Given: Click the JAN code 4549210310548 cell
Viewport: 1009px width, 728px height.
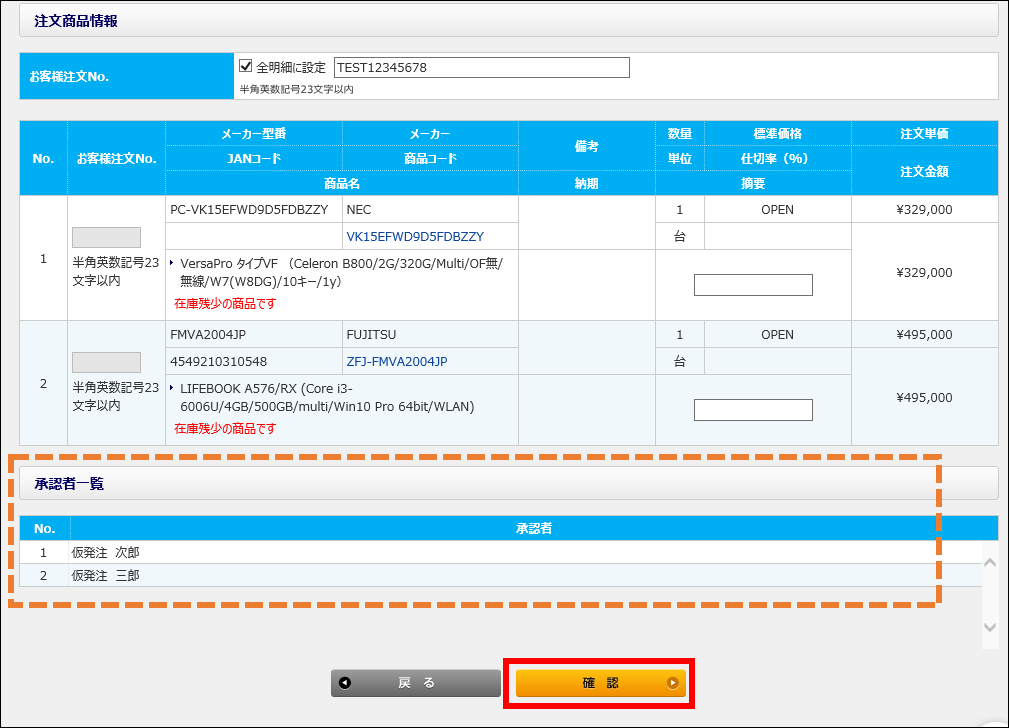Looking at the screenshot, I should [219, 361].
